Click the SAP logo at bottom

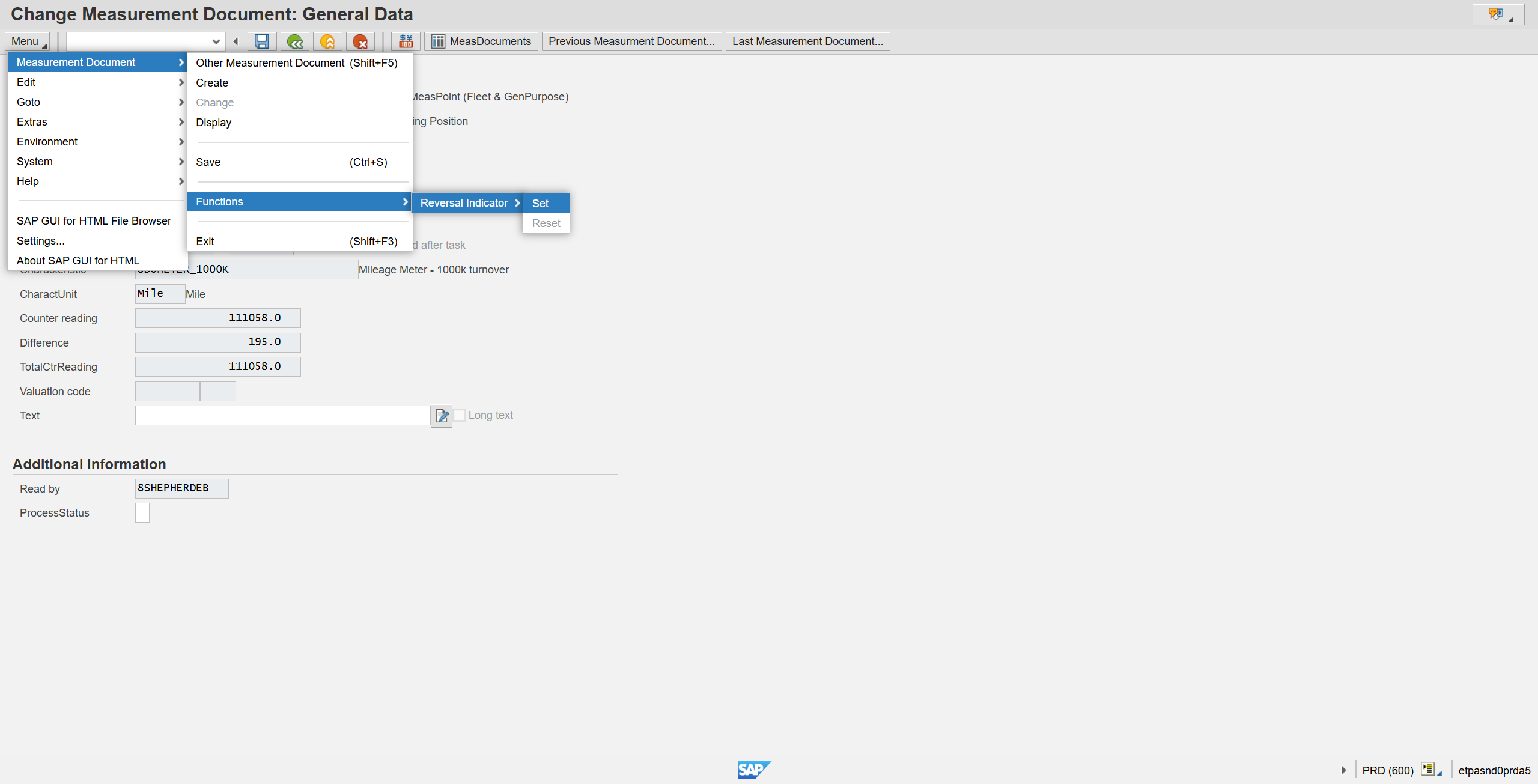(x=755, y=770)
